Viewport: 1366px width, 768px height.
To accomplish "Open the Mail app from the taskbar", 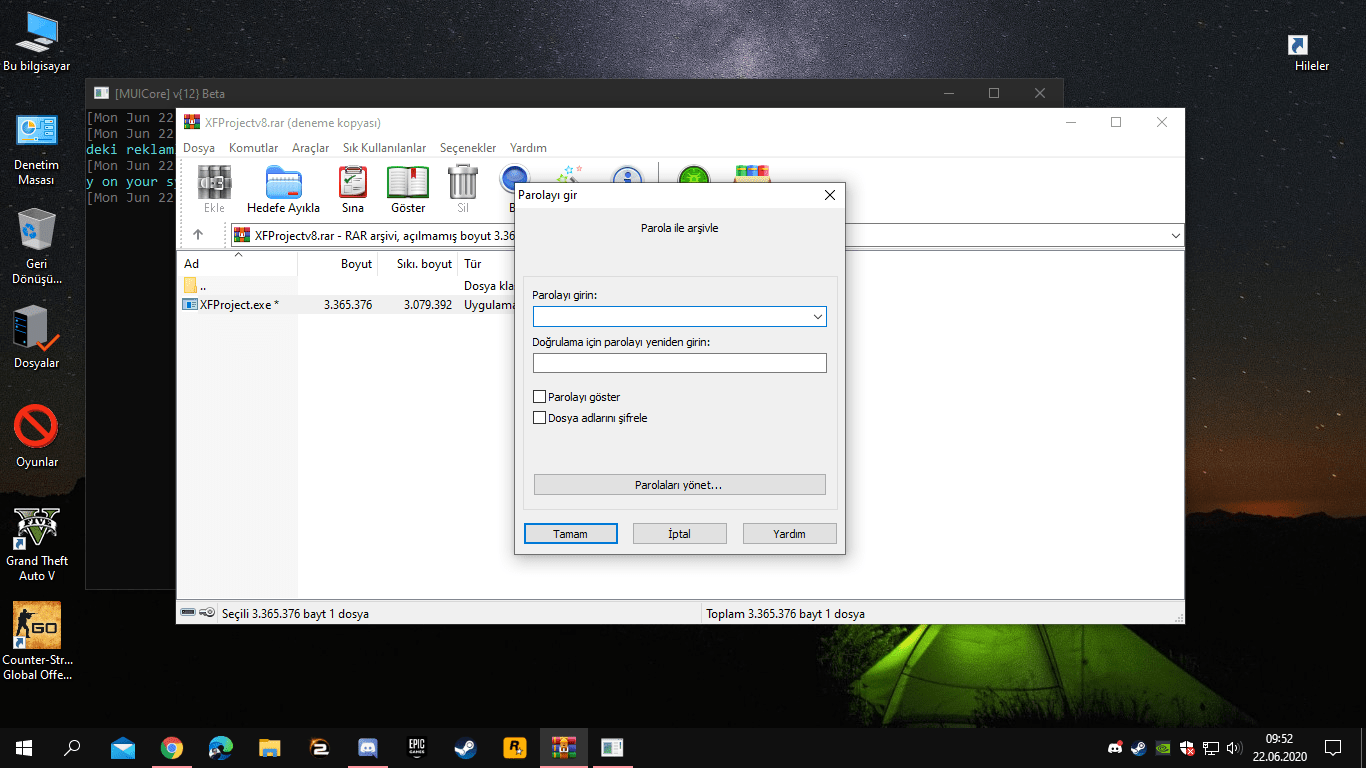I will (123, 747).
